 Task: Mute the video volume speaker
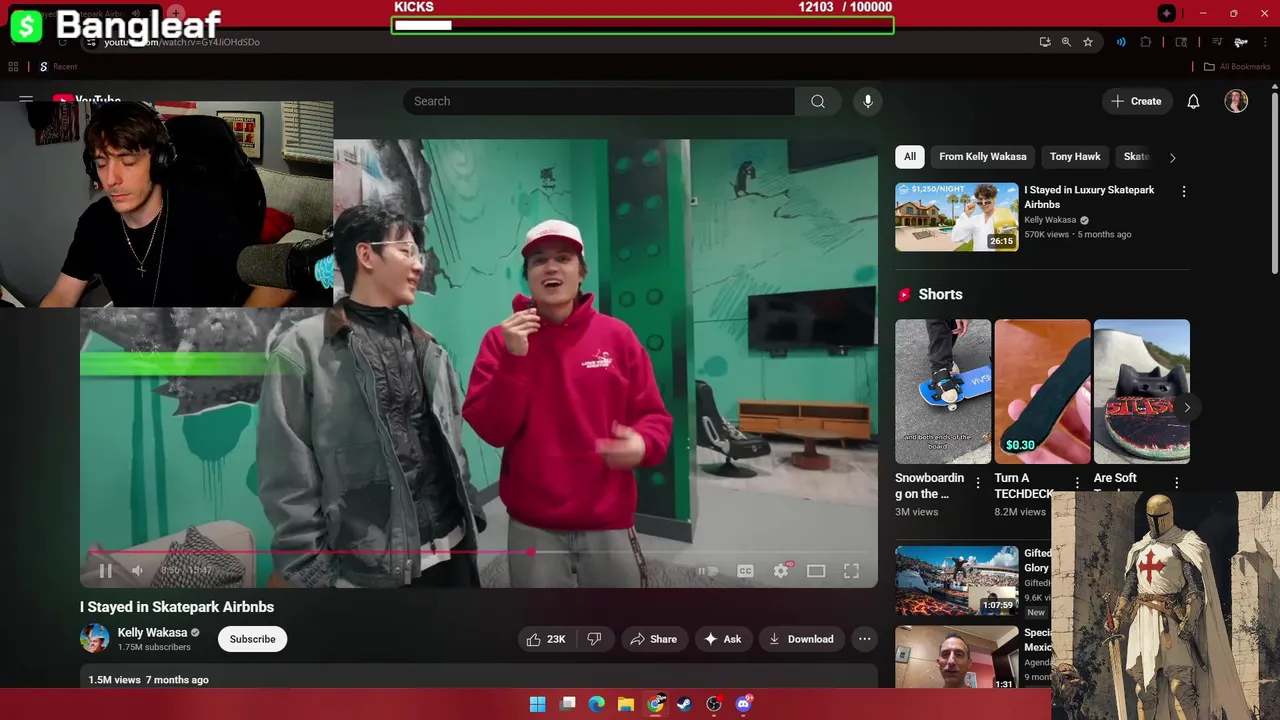pos(138,571)
